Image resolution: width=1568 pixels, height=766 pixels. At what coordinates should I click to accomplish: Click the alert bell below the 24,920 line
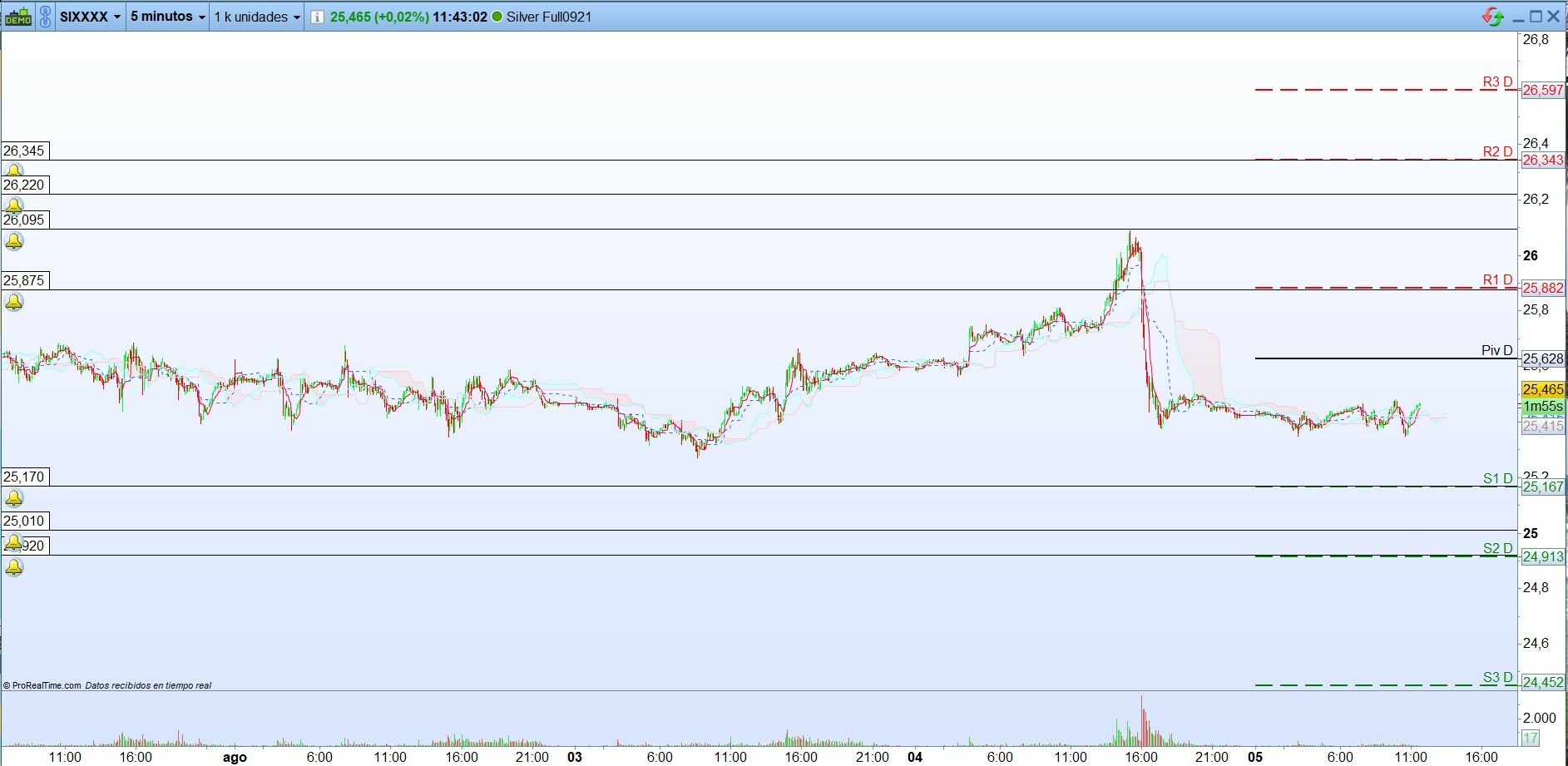tap(14, 567)
